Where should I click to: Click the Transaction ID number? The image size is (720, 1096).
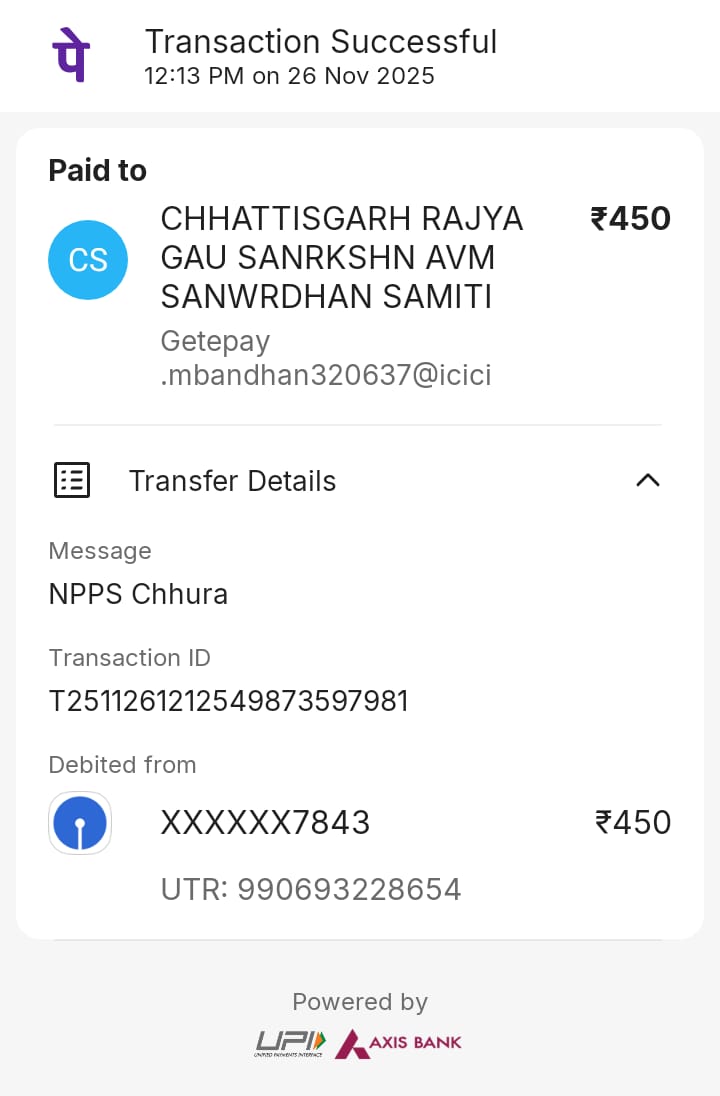tap(228, 701)
